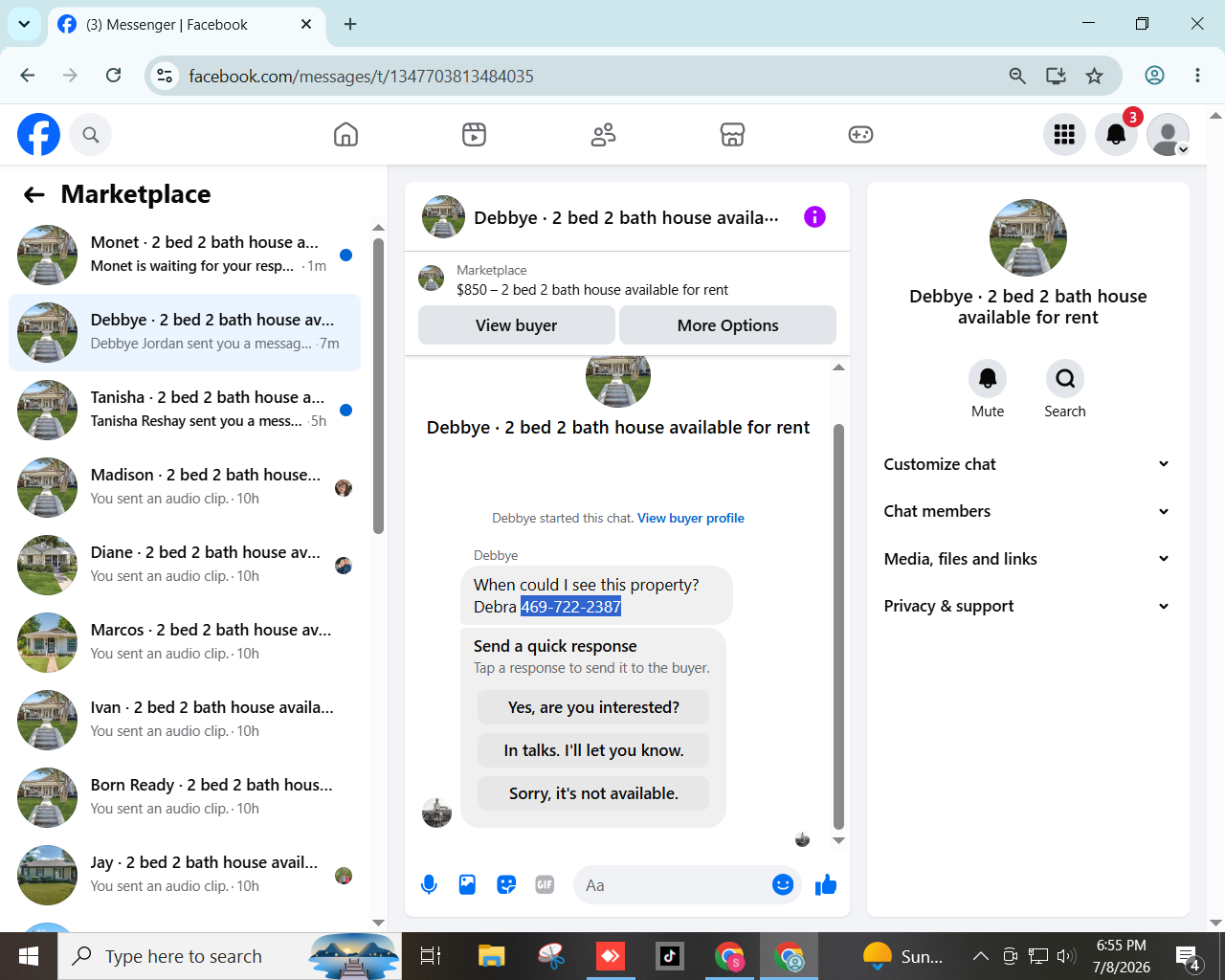Open the View buyer profile link
This screenshot has height=980, width=1225.
691,519
